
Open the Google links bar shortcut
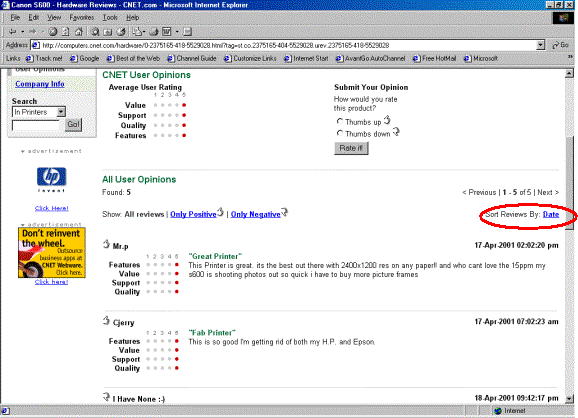(x=85, y=58)
